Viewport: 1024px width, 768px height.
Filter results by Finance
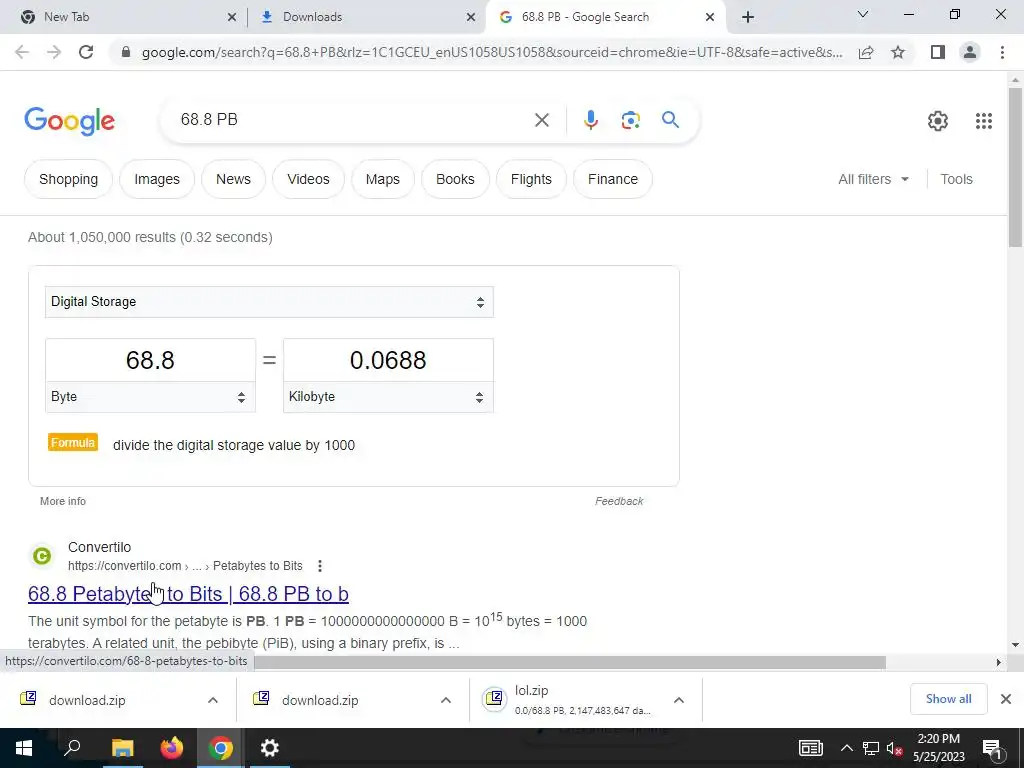click(613, 179)
